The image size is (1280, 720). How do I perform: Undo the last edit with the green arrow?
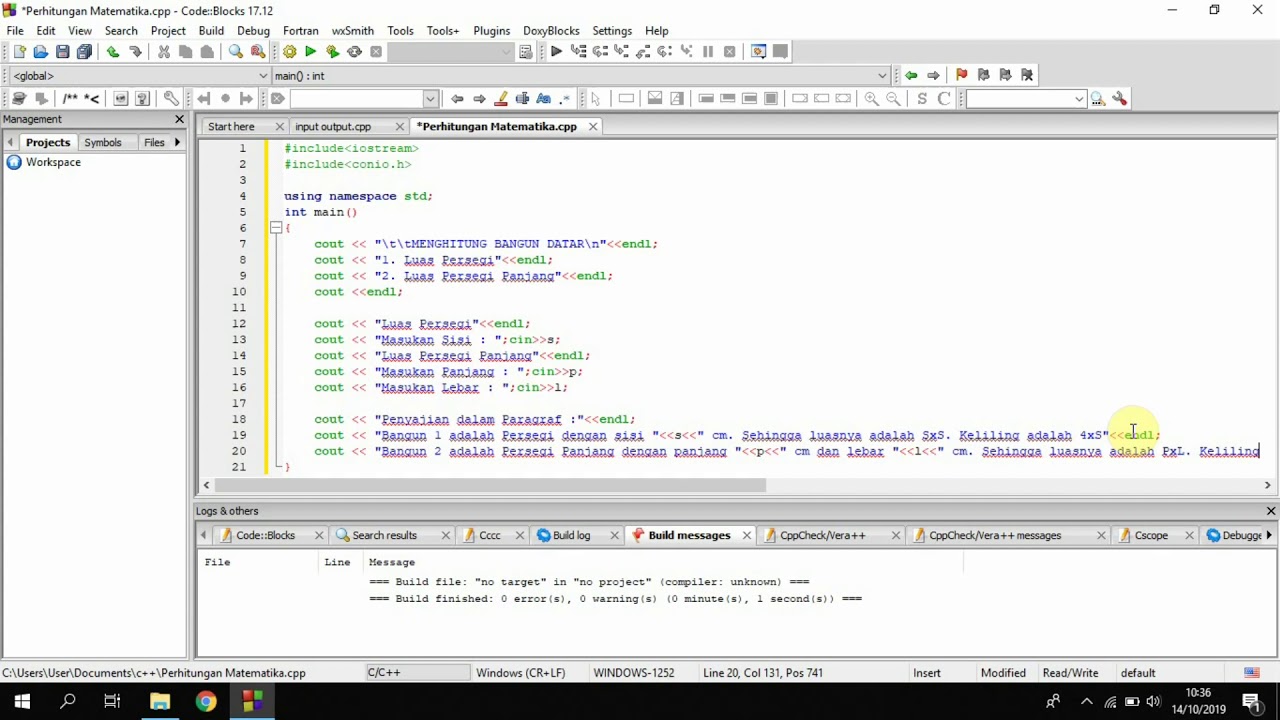(113, 52)
